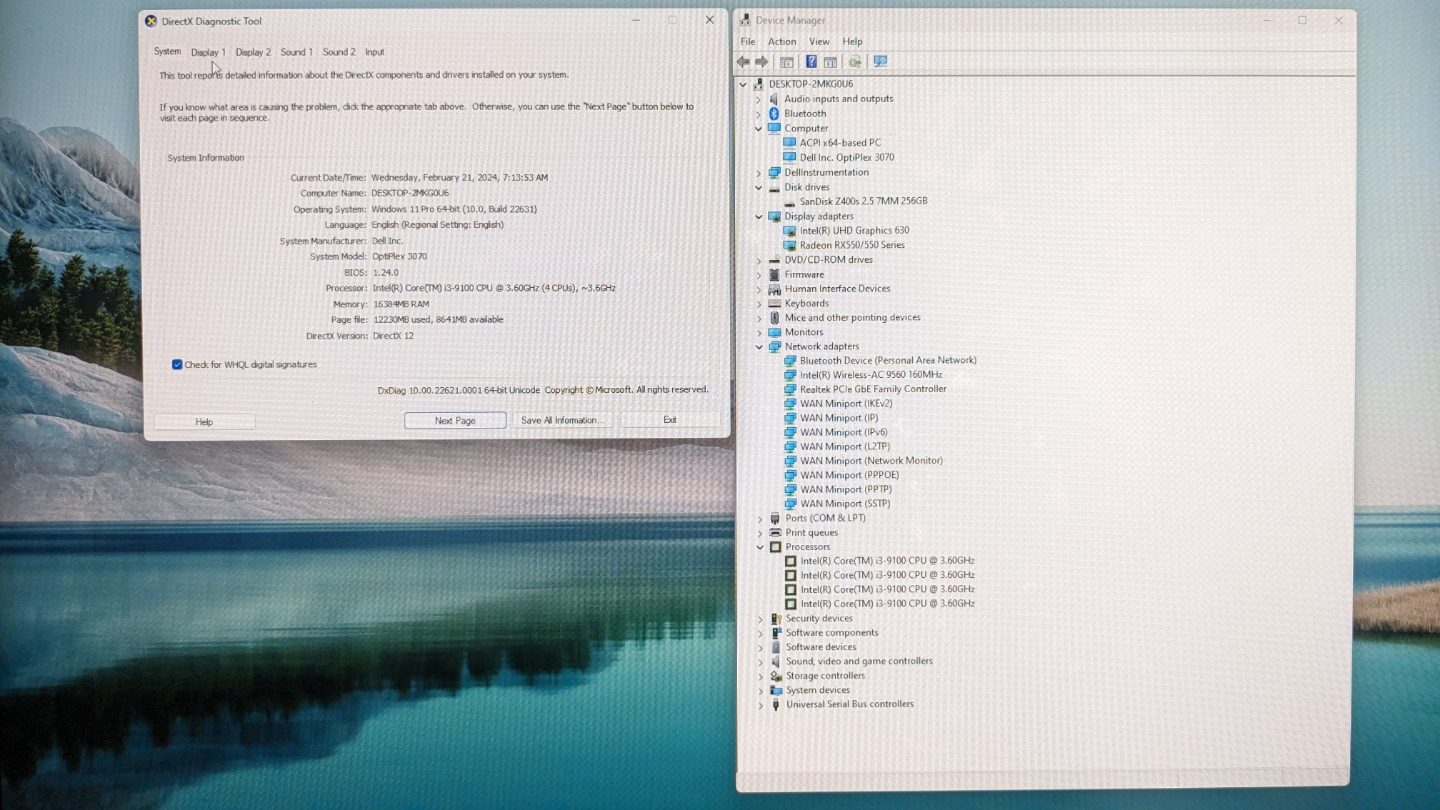1440x810 pixels.
Task: Select WAN Miniport (Network Monitor) entry
Action: point(871,461)
